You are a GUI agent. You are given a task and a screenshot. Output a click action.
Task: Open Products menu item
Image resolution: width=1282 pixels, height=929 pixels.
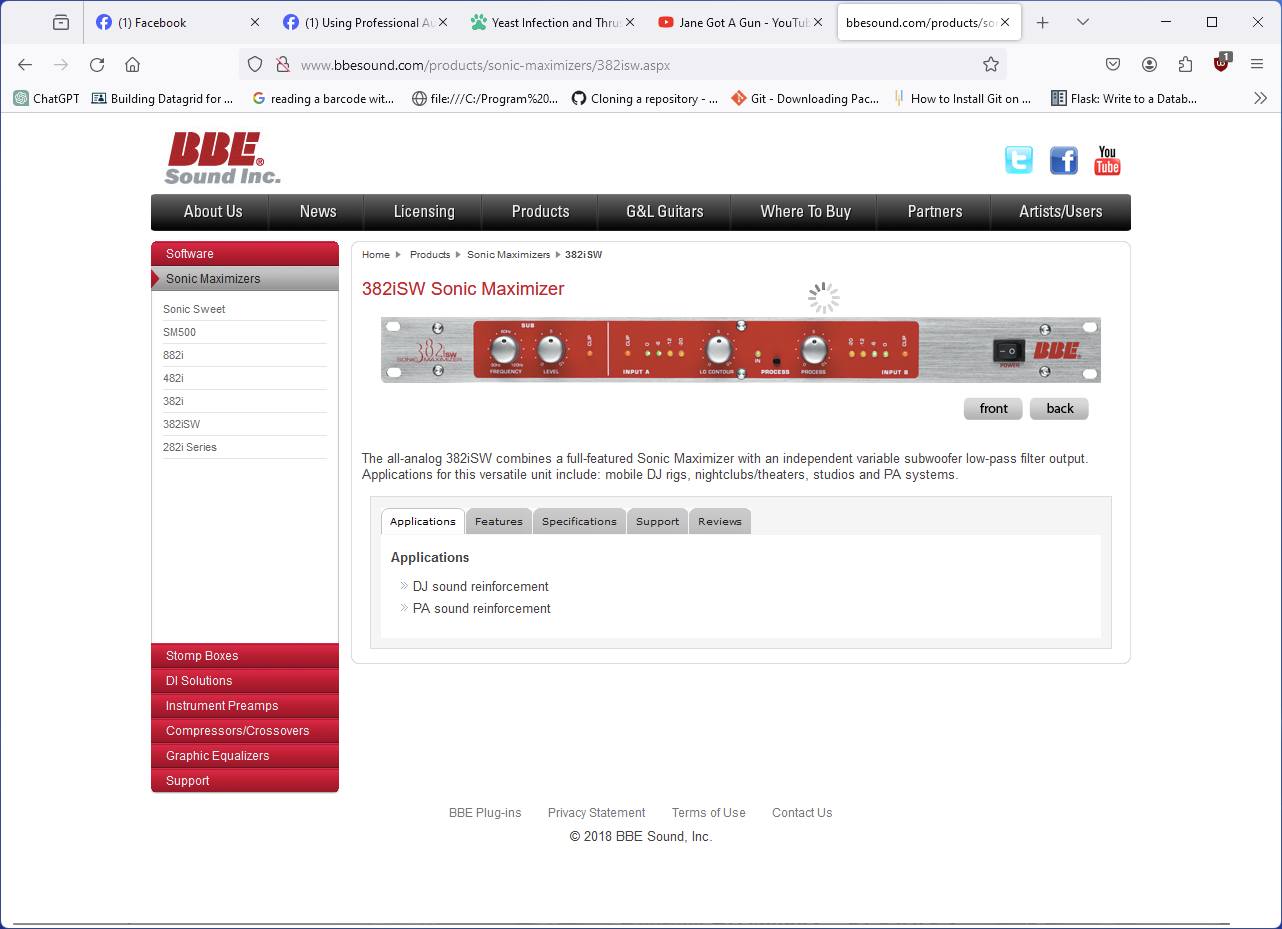point(540,211)
